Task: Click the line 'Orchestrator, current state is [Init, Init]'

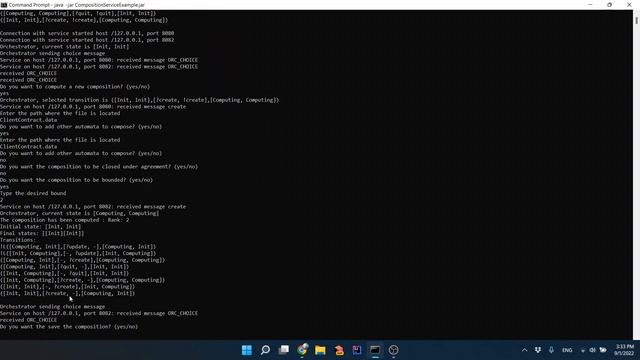Action: (x=64, y=47)
